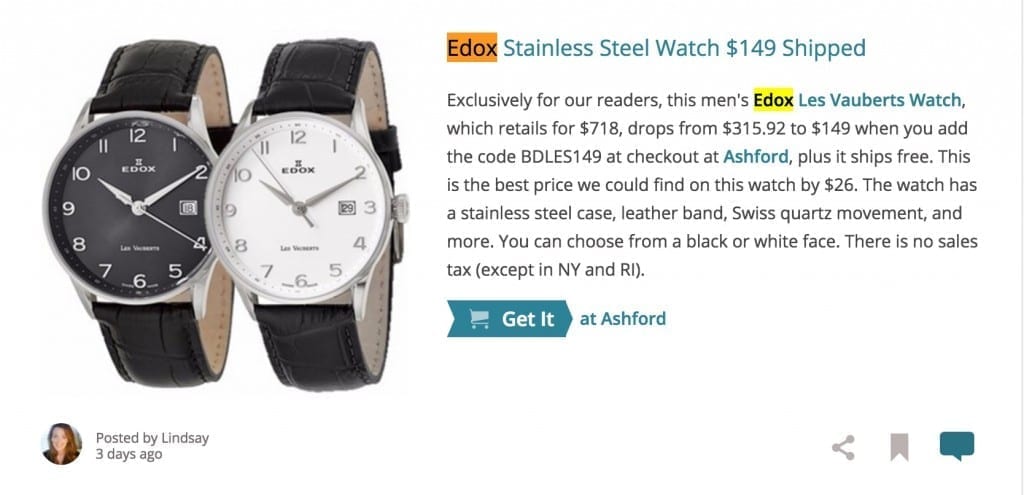Viewport: 1024px width, 495px height.
Task: Click the yellow highlighted Edox in description
Action: 773,101
